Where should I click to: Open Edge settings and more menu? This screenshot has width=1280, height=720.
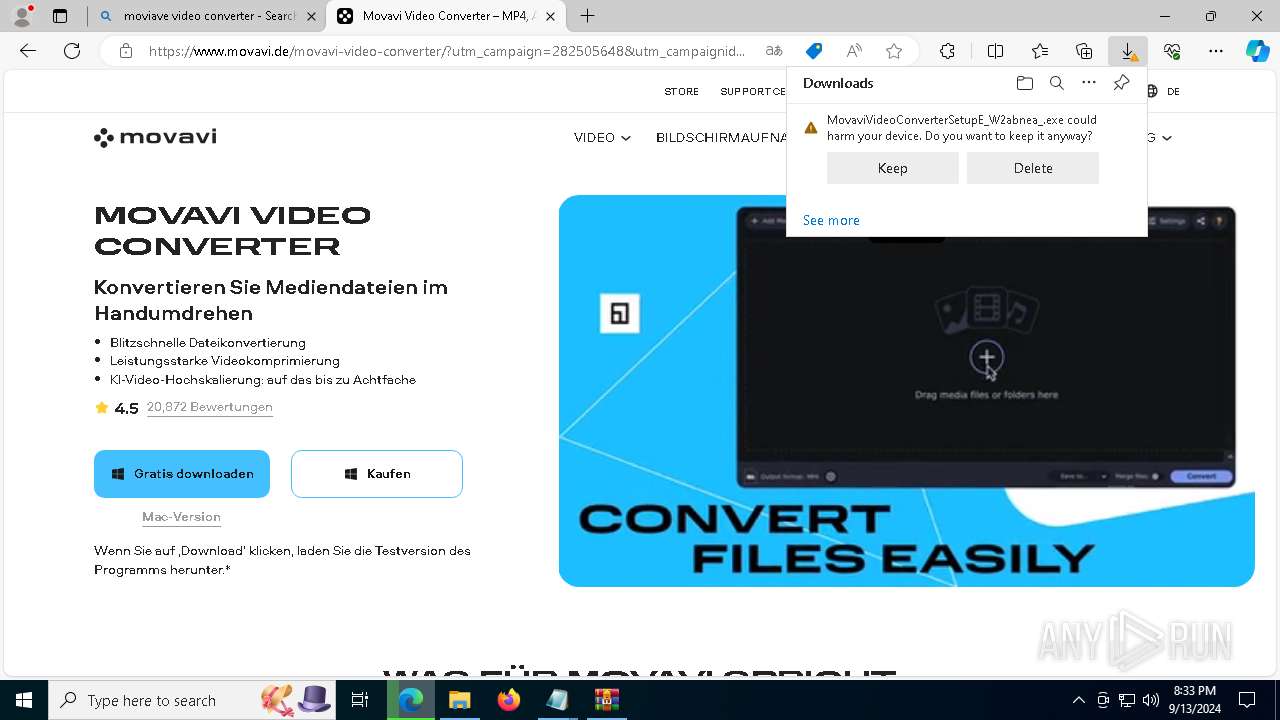1216,51
